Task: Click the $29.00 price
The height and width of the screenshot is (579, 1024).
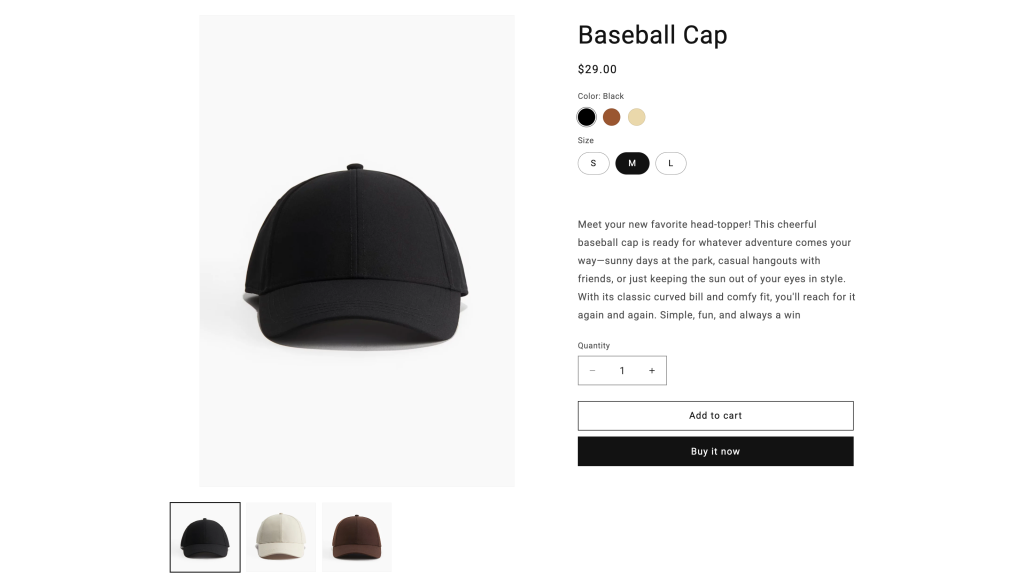Action: (597, 70)
